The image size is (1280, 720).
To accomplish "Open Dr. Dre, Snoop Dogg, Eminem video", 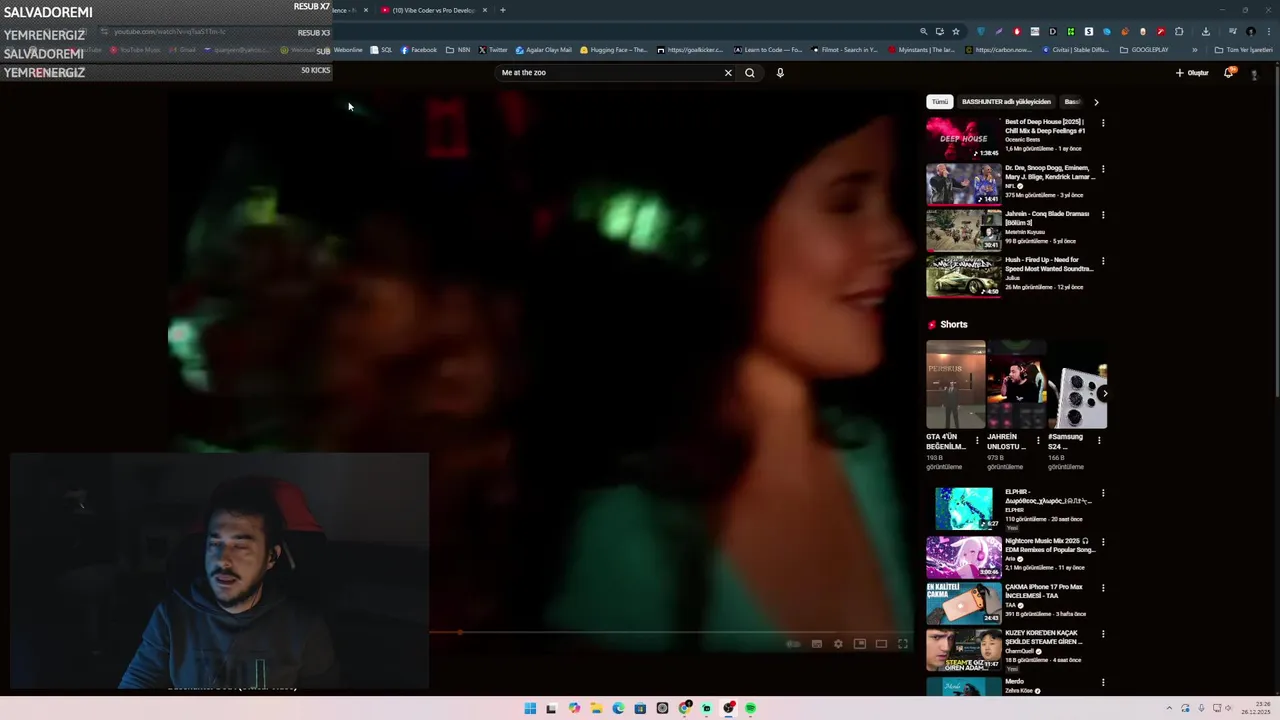I will [x=963, y=184].
